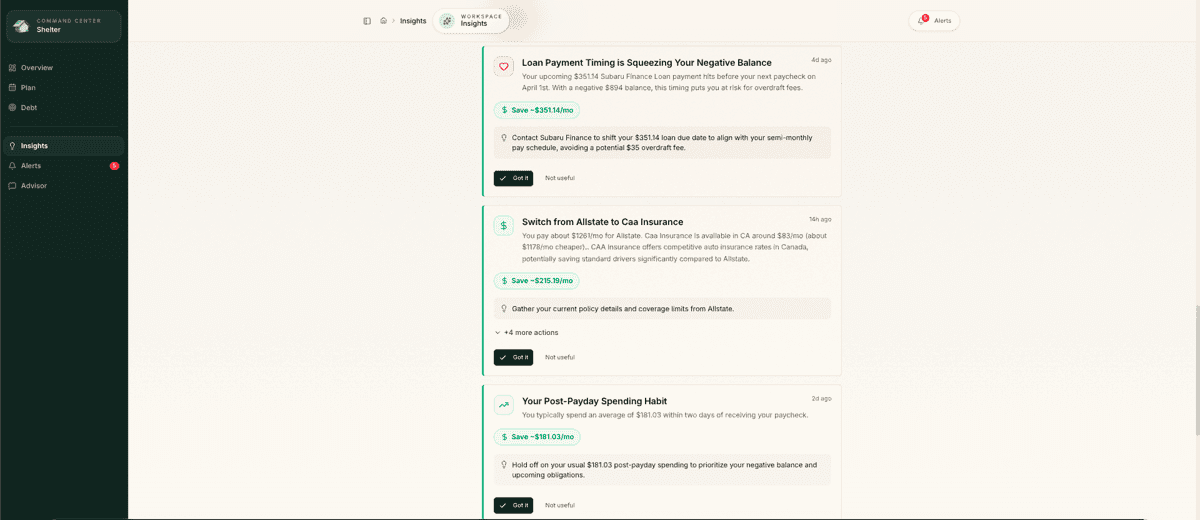This screenshot has width=1200, height=520.
Task: Open Advisor from the sidebar
Action: coord(34,186)
